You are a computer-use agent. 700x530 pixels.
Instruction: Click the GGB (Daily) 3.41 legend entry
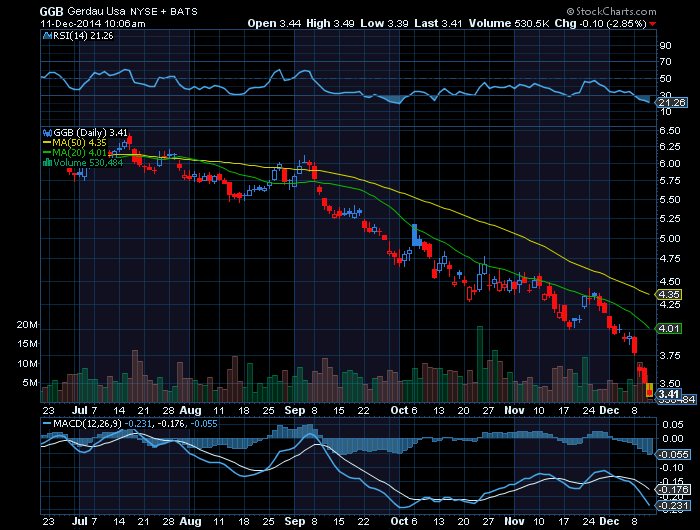coord(90,133)
